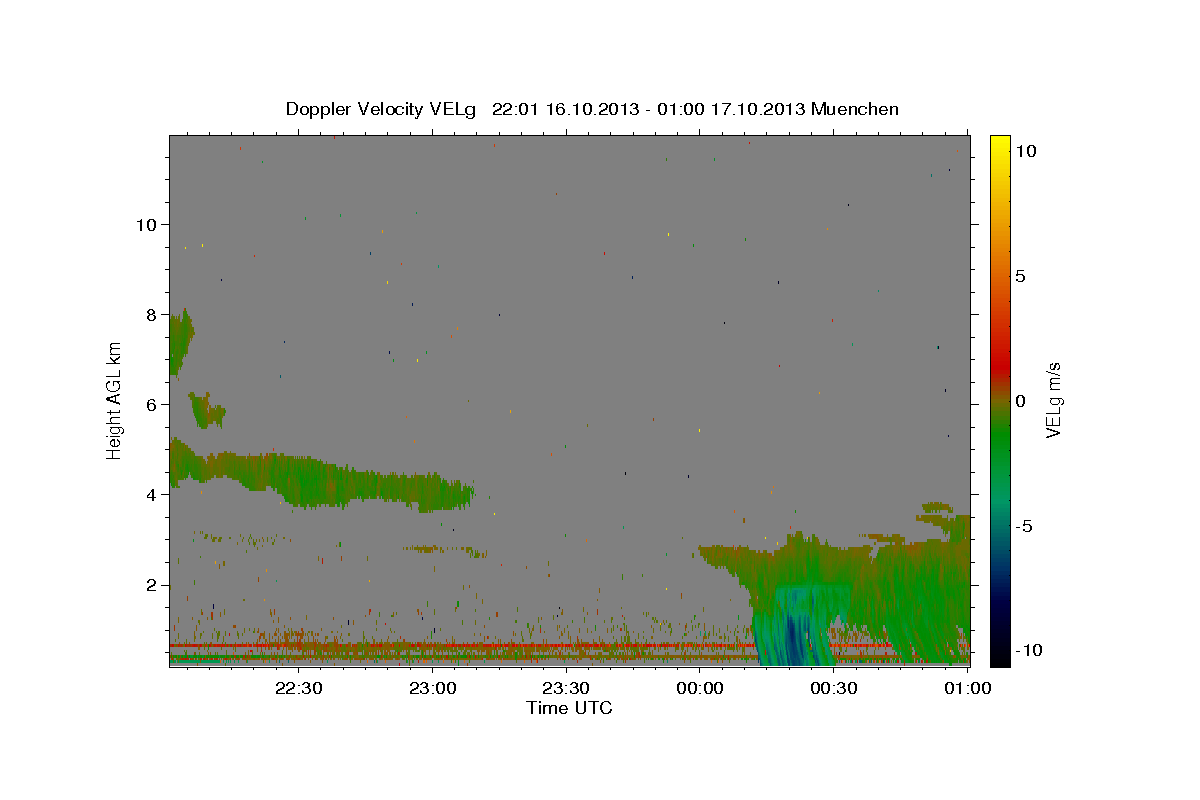The width and height of the screenshot is (1200, 800).
Task: Click the colorbar value 5
Action: [1020, 276]
